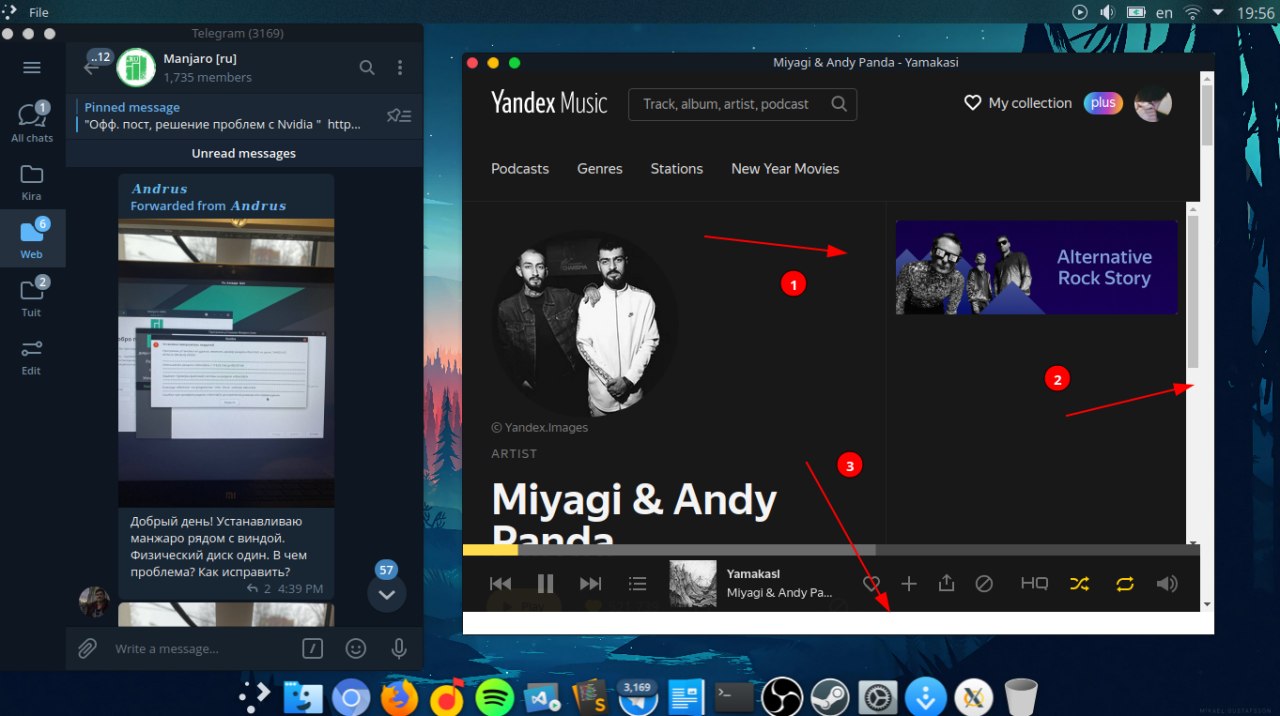The height and width of the screenshot is (716, 1280).
Task: Expand the hidden tray icons arrow
Action: [x=1218, y=12]
